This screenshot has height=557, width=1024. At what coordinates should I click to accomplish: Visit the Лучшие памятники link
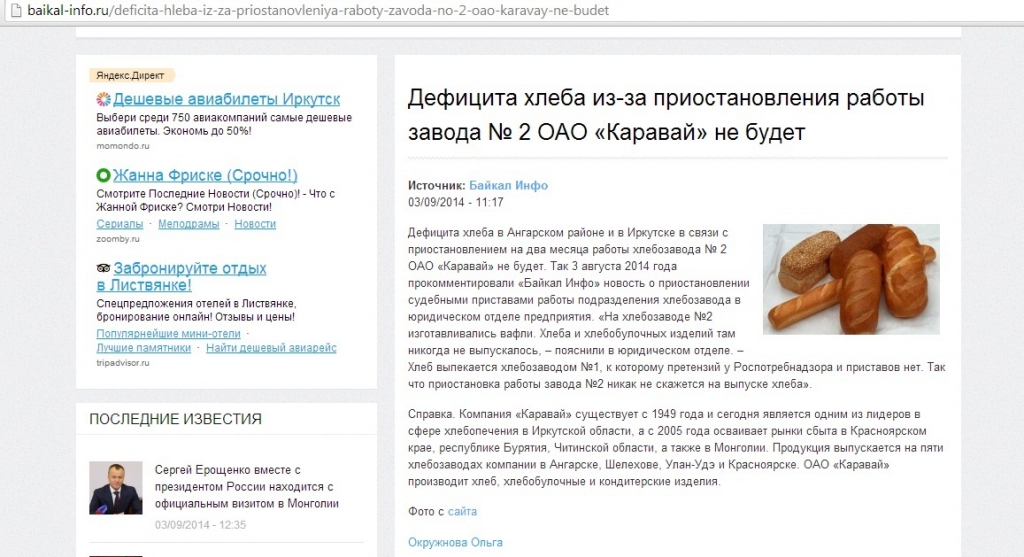pos(143,348)
